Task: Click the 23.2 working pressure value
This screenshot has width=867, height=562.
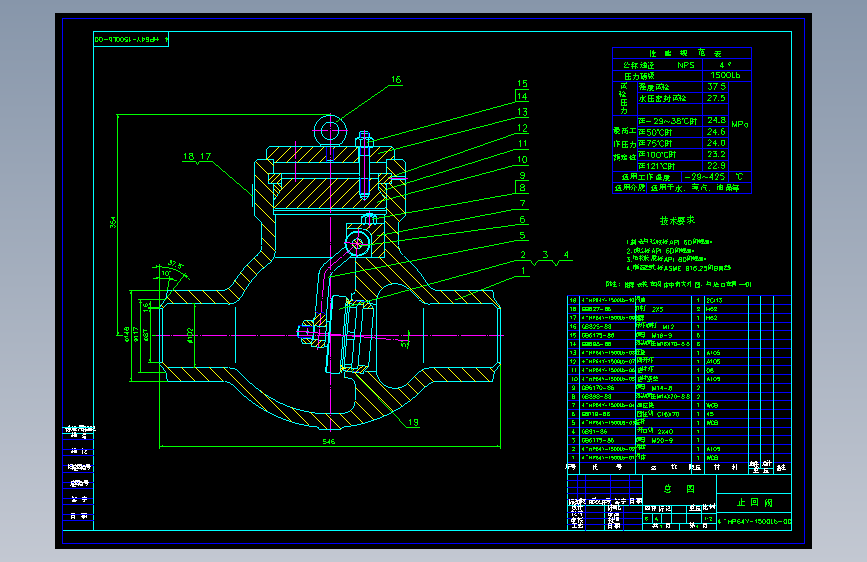Action: click(x=716, y=154)
